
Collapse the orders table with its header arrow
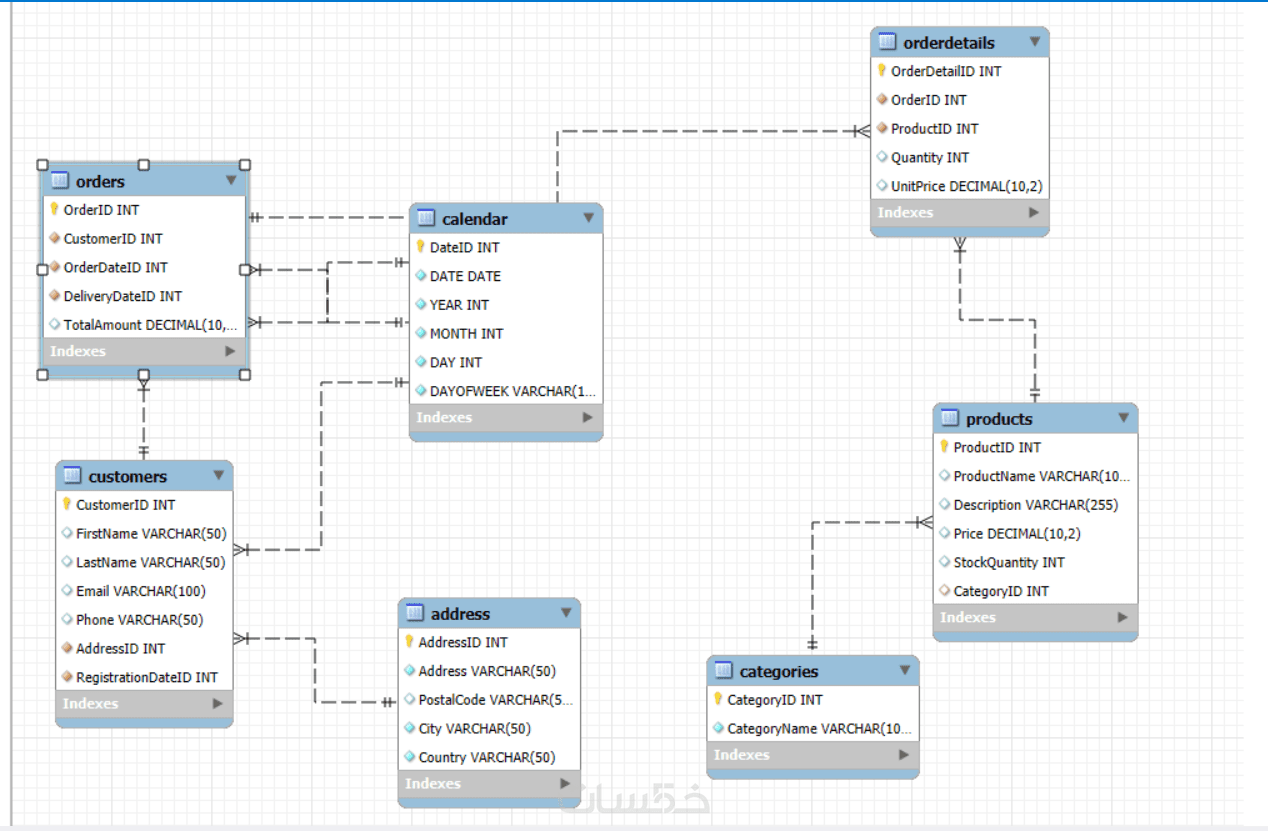coord(231,181)
